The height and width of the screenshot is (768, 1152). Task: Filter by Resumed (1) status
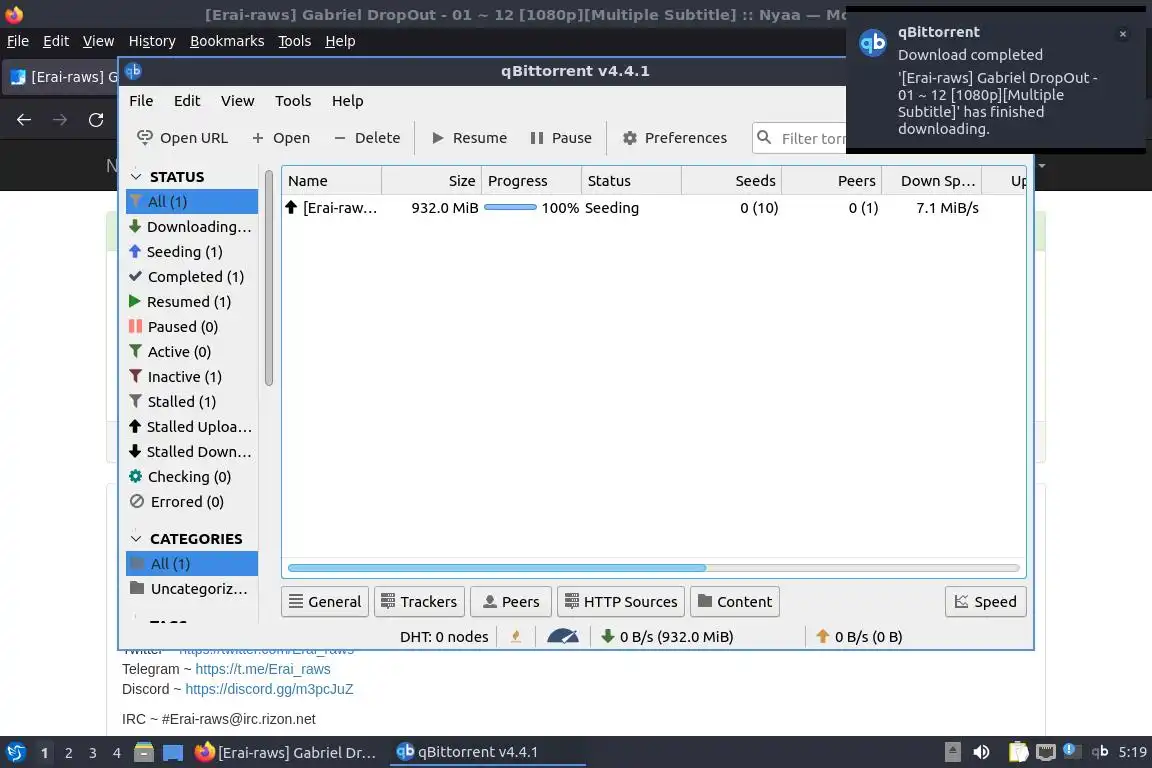click(x=192, y=301)
